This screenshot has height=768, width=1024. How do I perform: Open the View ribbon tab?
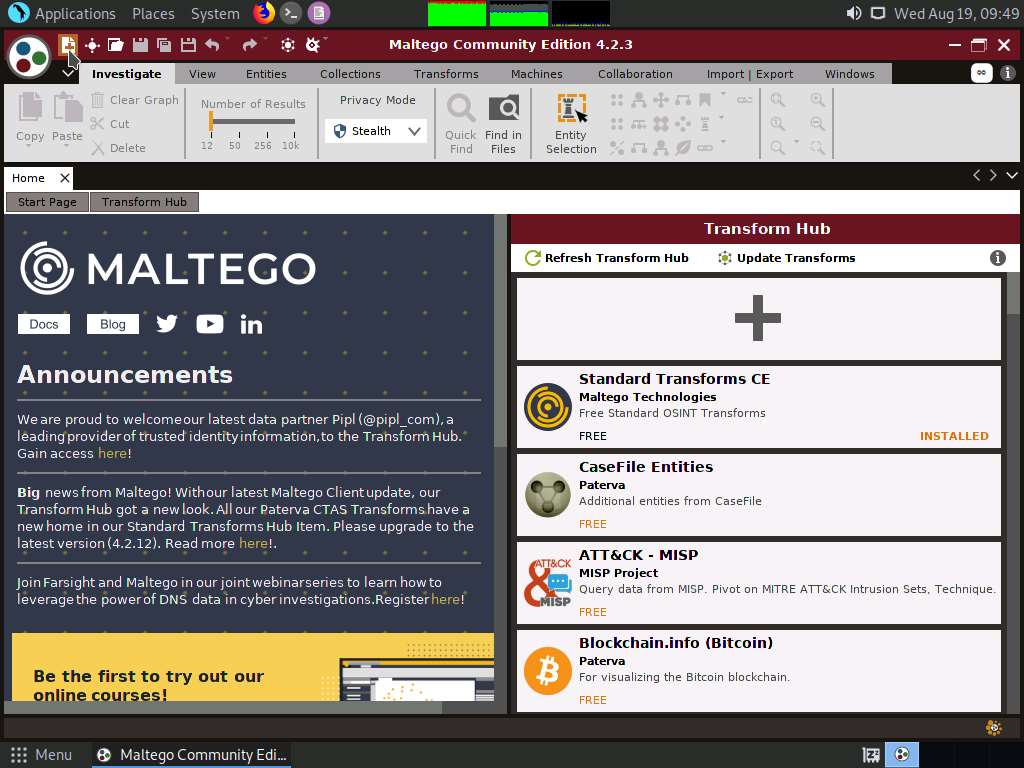202,74
